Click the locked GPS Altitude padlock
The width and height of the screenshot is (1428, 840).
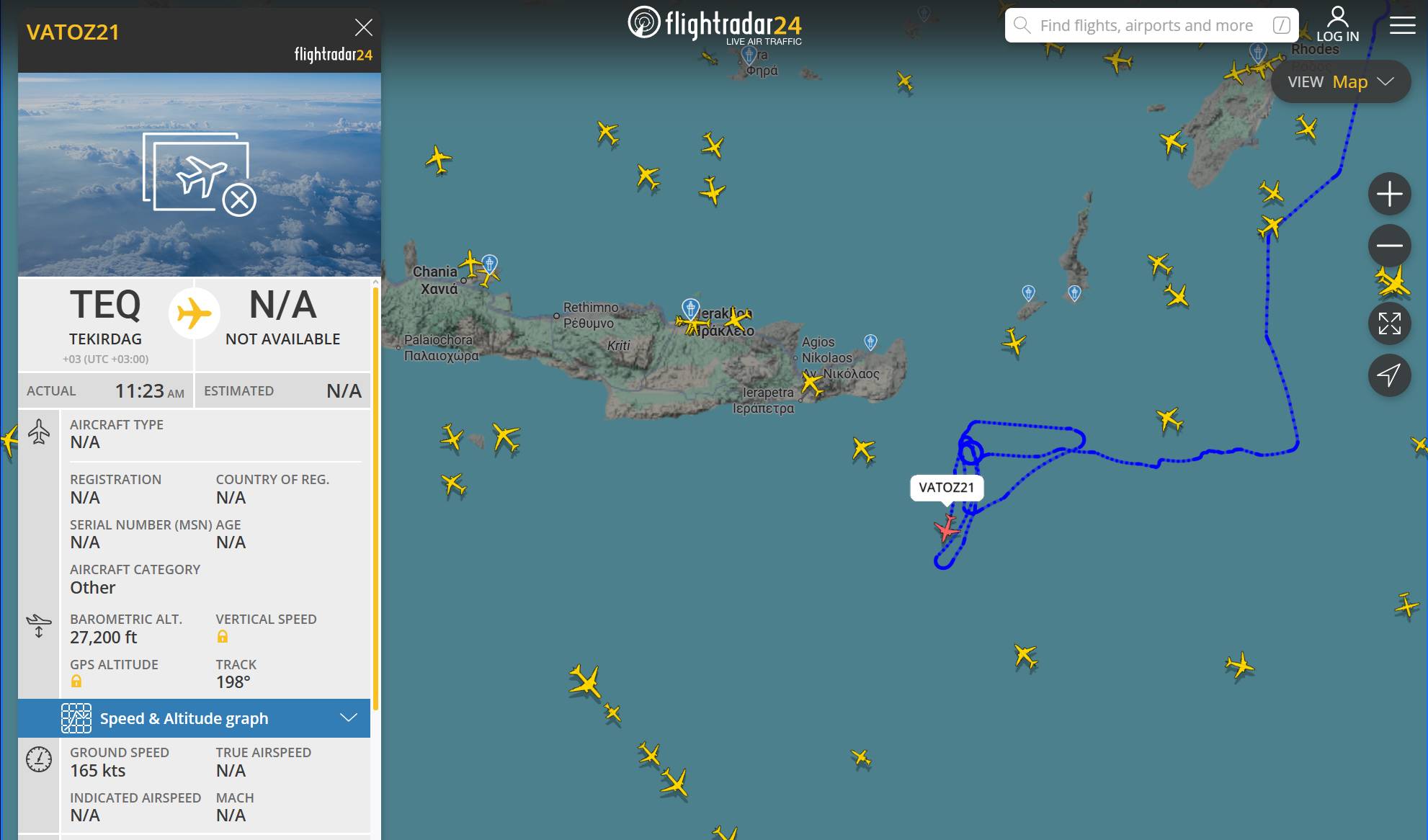[76, 682]
